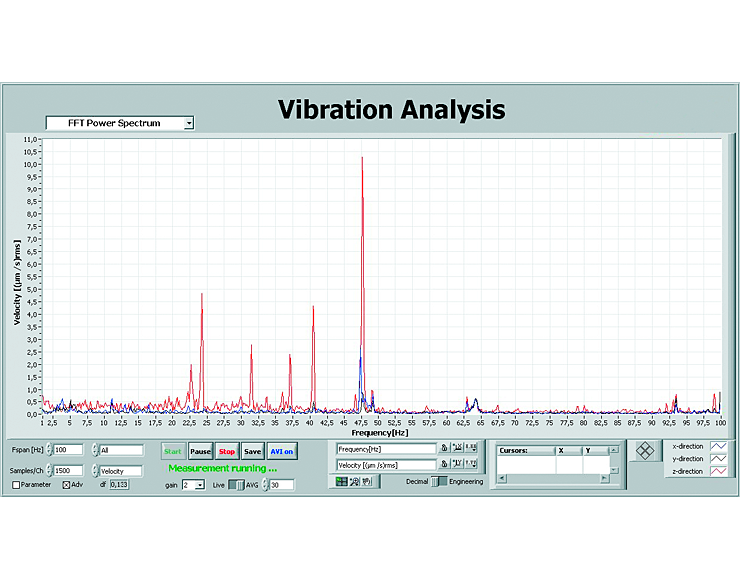Click the Save button
Screen dimensions: 740x580
[253, 451]
